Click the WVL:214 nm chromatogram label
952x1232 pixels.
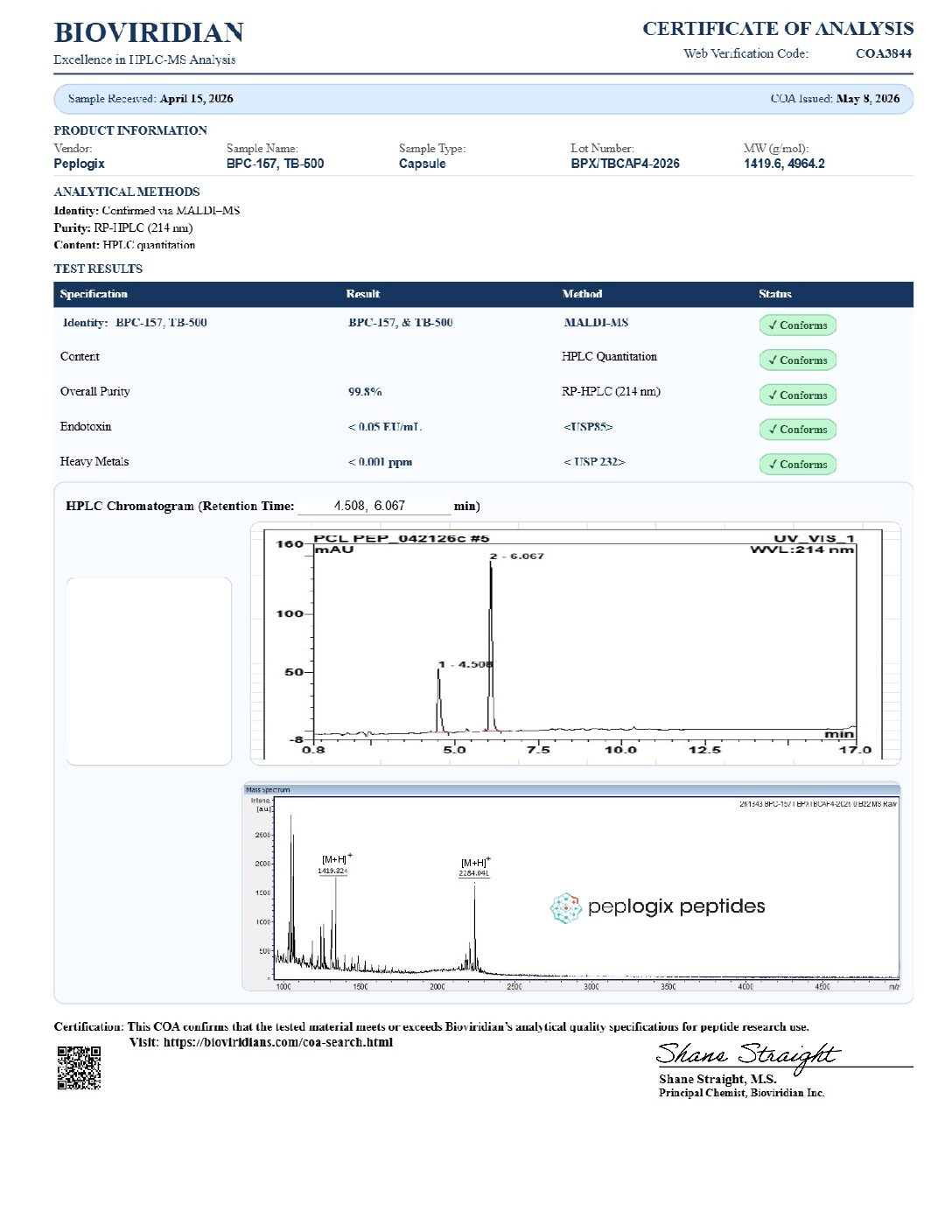801,549
